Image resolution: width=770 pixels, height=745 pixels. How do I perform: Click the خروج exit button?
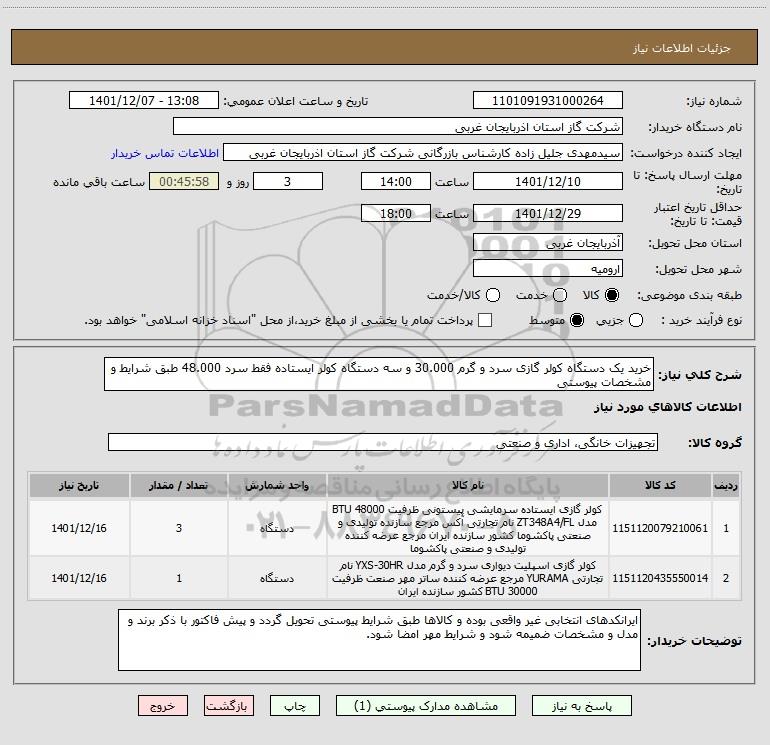coord(163,706)
